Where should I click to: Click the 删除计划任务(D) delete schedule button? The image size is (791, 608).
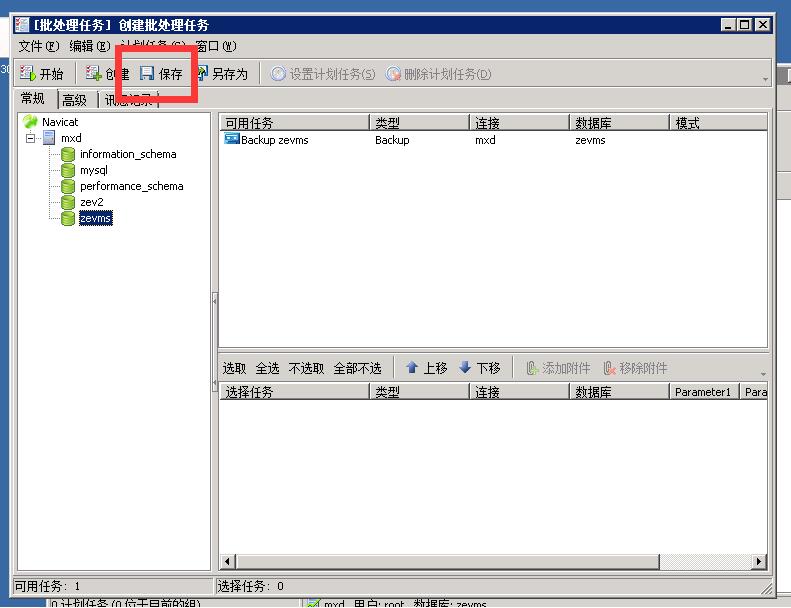coord(438,74)
